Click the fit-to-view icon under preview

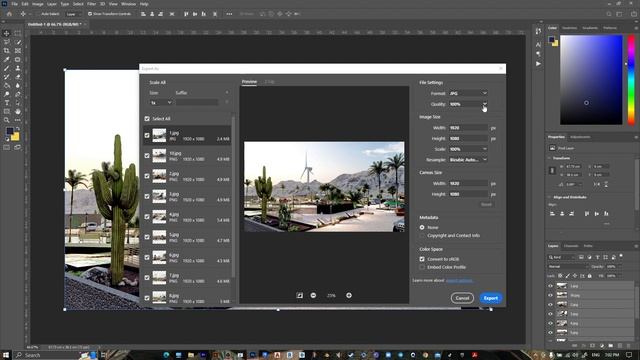pyautogui.click(x=300, y=295)
